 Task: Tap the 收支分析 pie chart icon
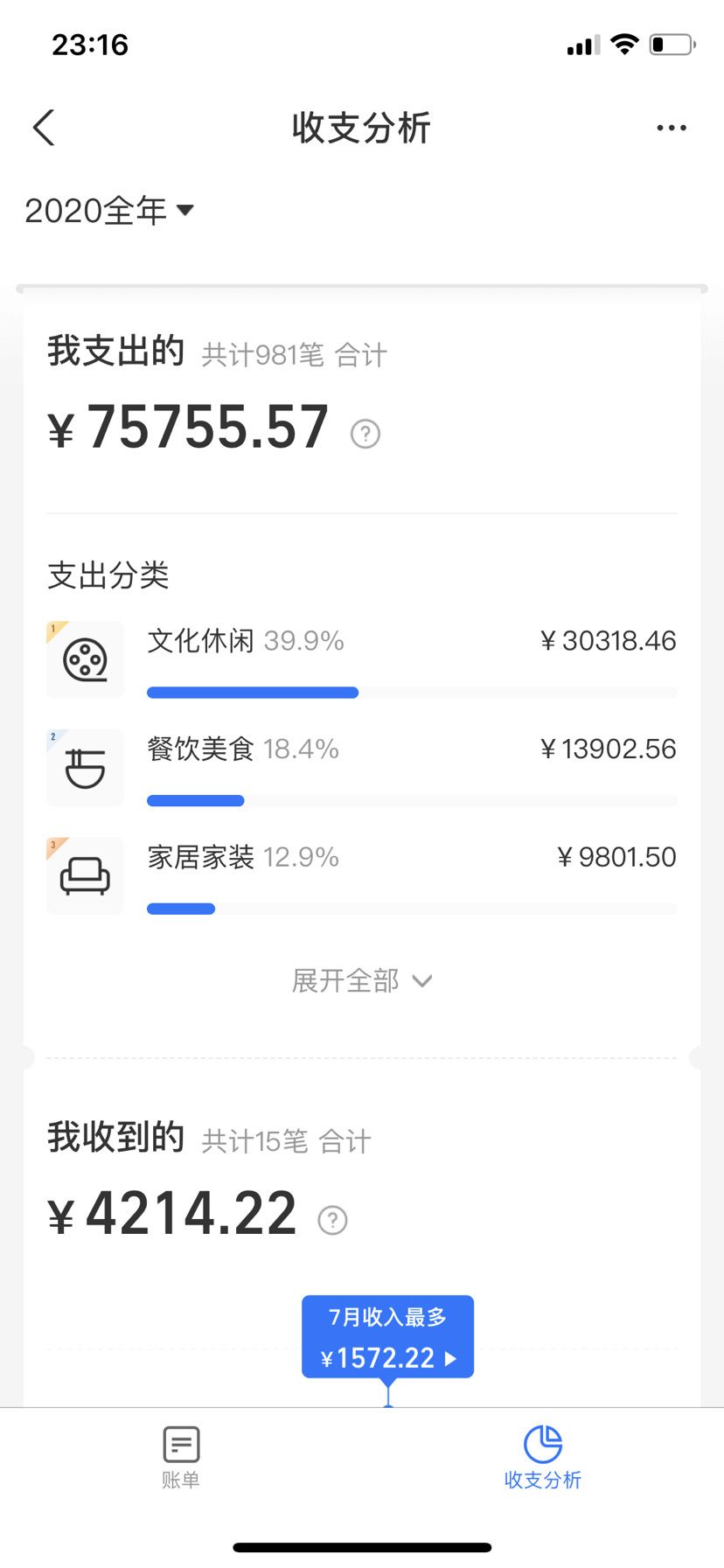543,1444
